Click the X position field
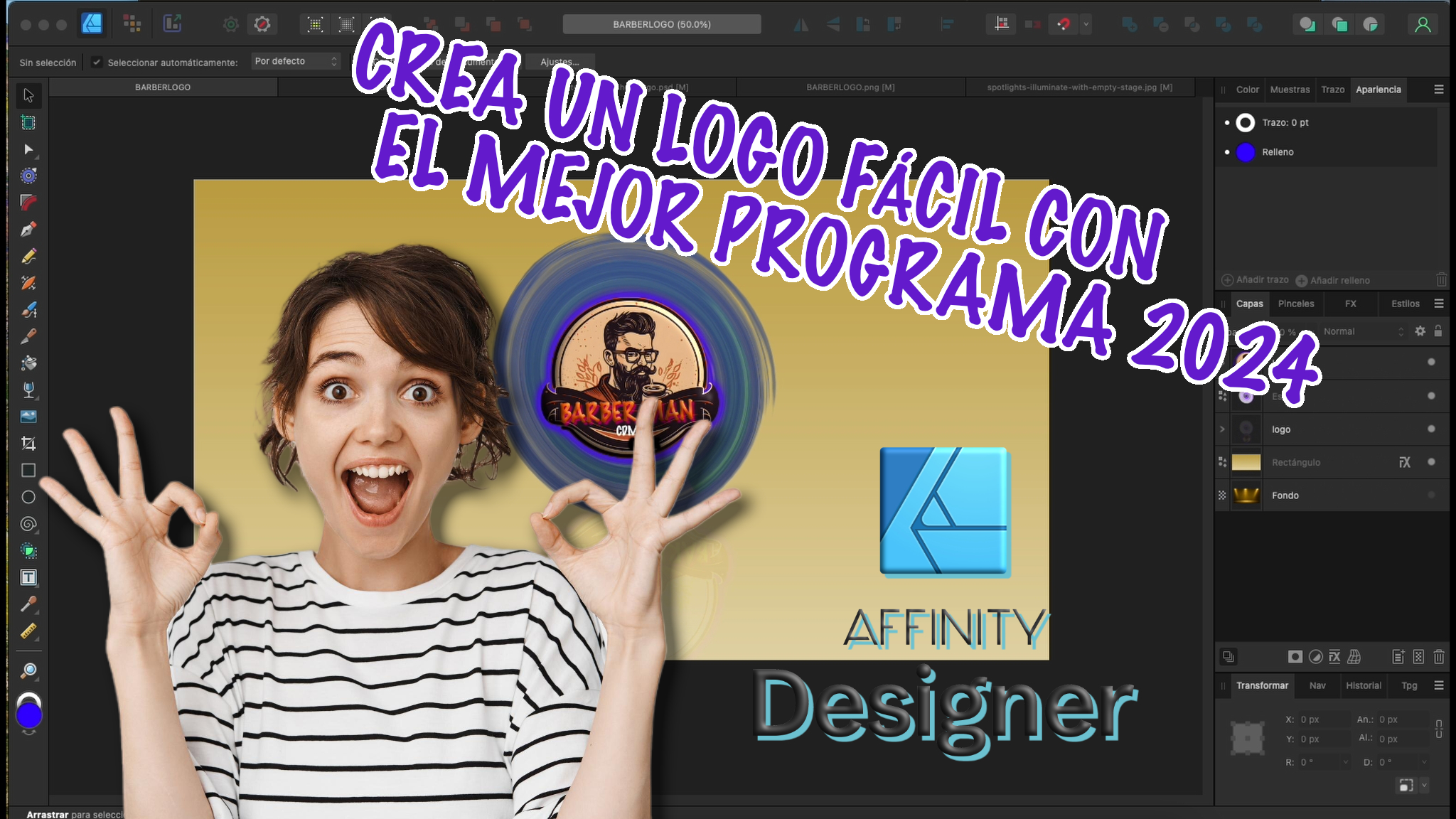The height and width of the screenshot is (819, 1456). pyautogui.click(x=1324, y=719)
